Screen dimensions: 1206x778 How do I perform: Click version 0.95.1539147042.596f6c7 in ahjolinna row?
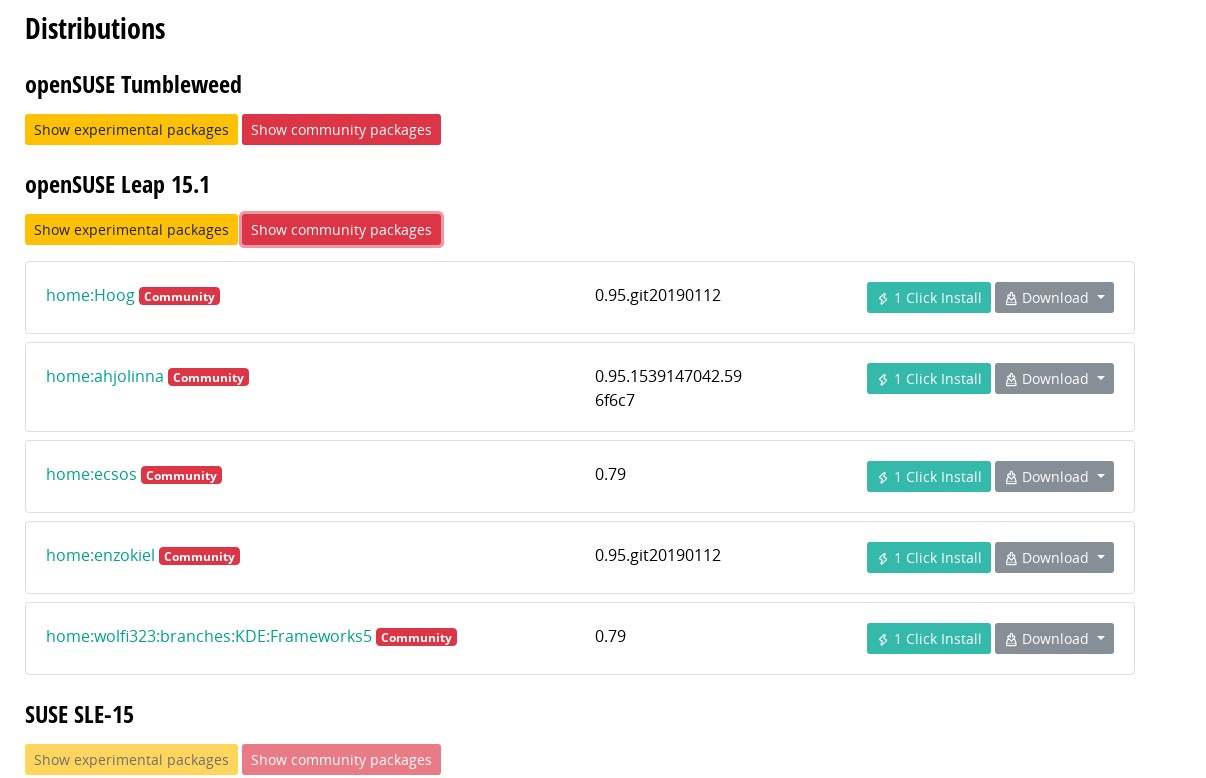click(668, 388)
